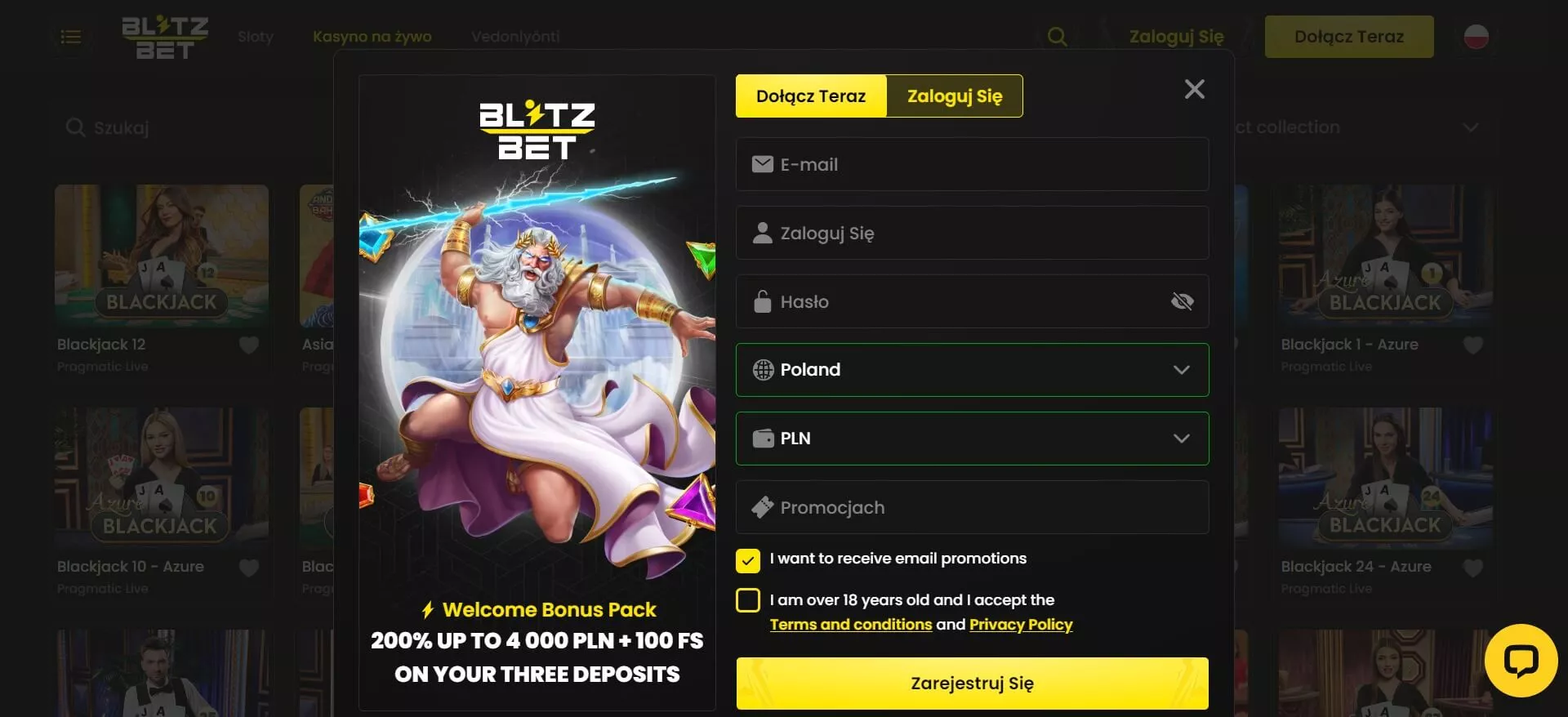The height and width of the screenshot is (717, 1568).
Task: Expand the collection filter dropdown chevron
Action: pyautogui.click(x=1471, y=127)
